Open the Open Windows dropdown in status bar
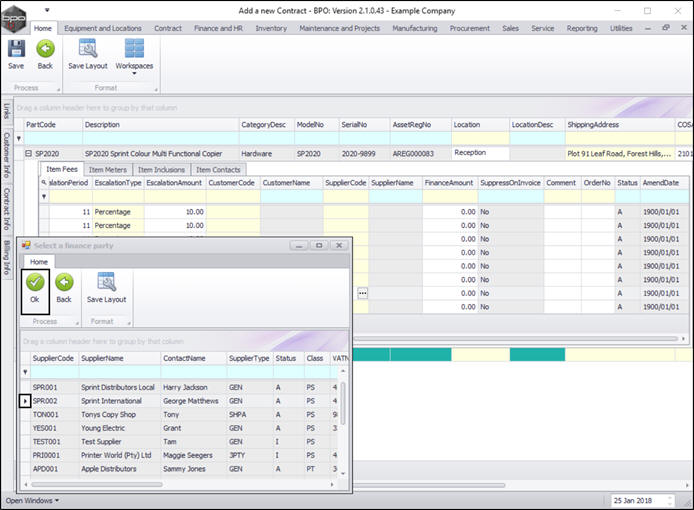Screen dimensions: 694x510 point(32,500)
